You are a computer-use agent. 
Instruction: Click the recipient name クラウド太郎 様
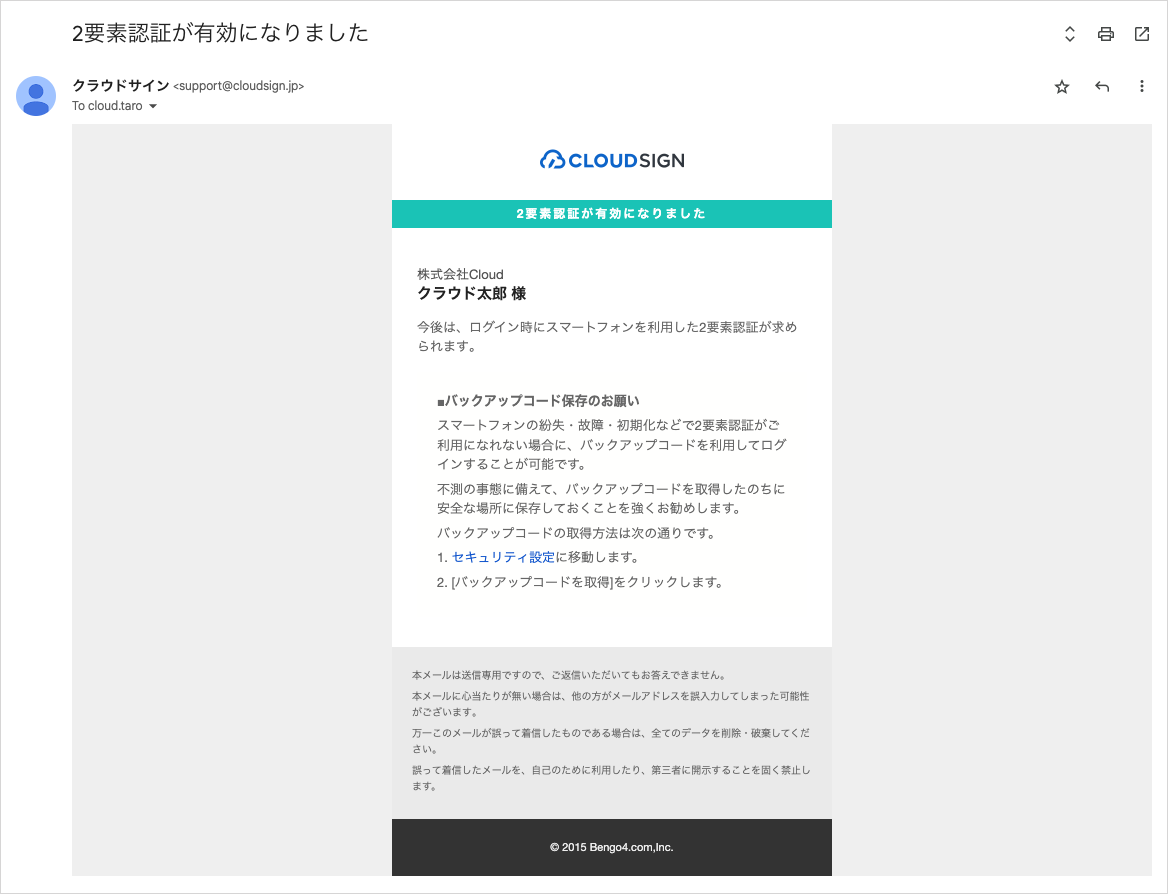pyautogui.click(x=472, y=294)
